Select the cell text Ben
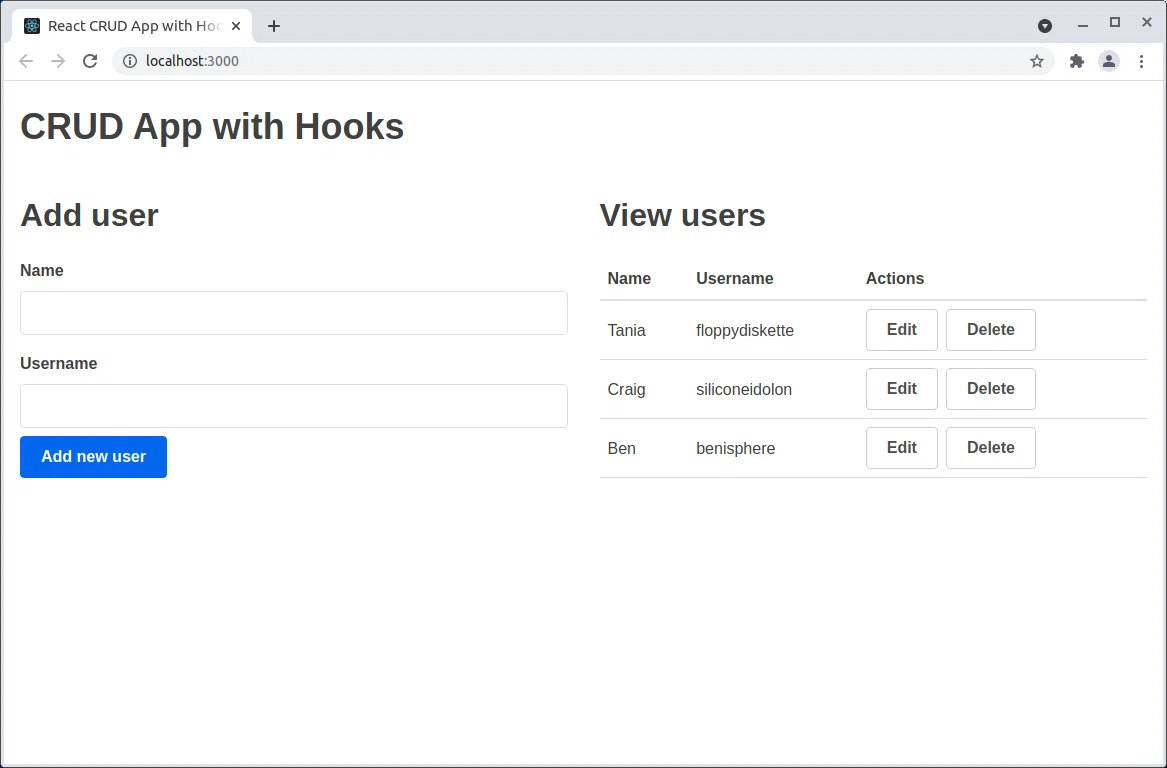This screenshot has width=1167, height=768. pyautogui.click(x=621, y=448)
